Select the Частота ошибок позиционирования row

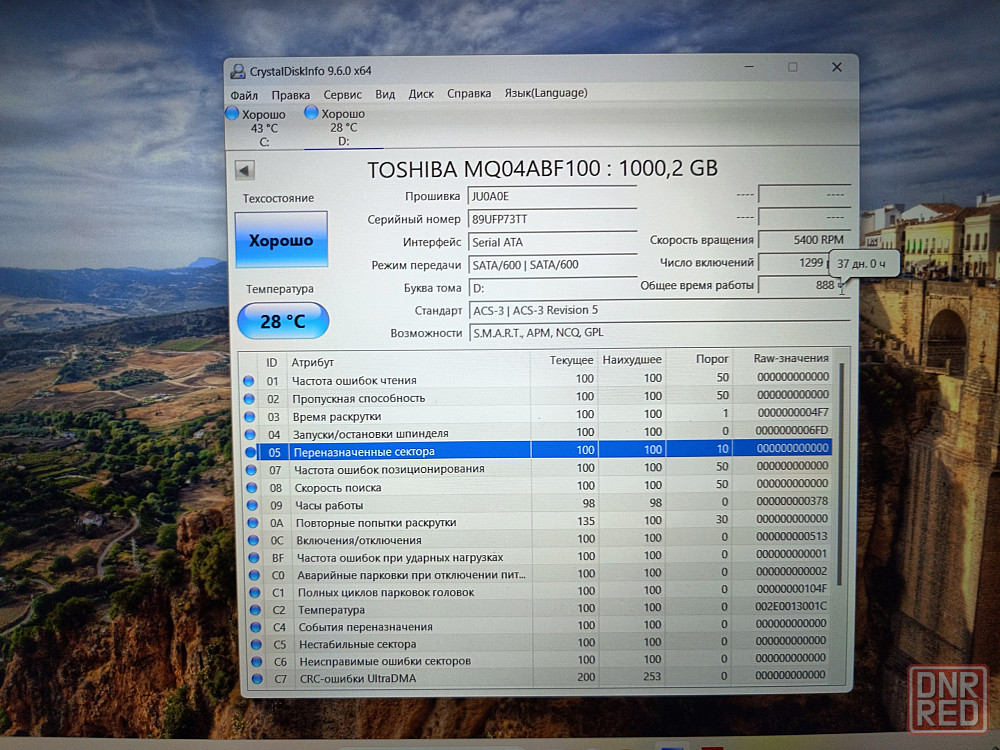click(538, 468)
